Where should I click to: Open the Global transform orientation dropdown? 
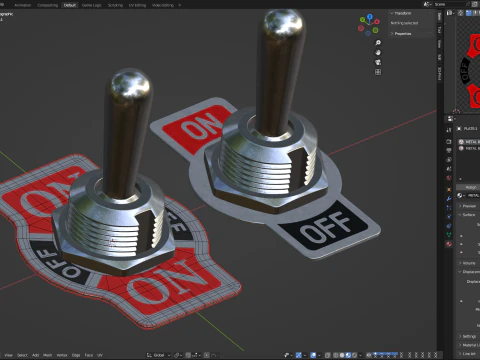point(158,355)
